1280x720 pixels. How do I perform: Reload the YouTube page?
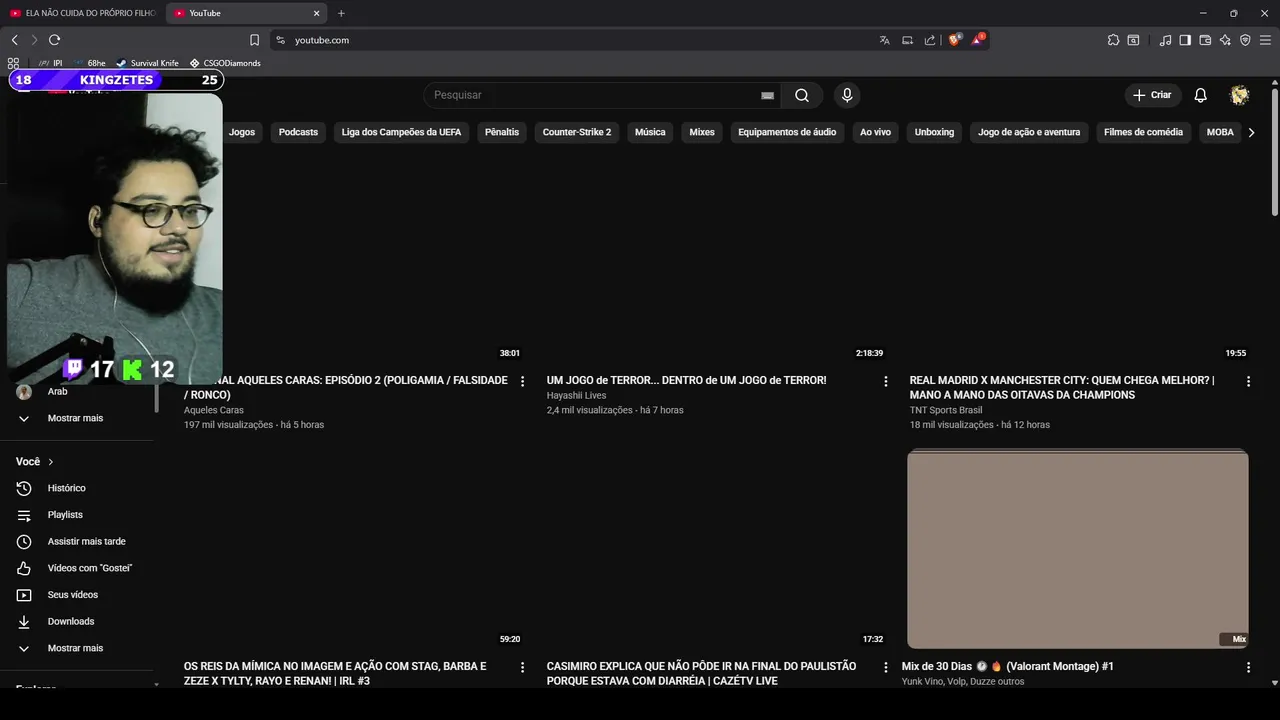point(54,40)
